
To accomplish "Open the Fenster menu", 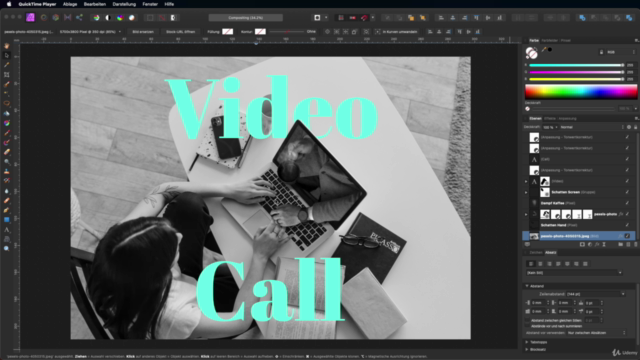I will [150, 4].
